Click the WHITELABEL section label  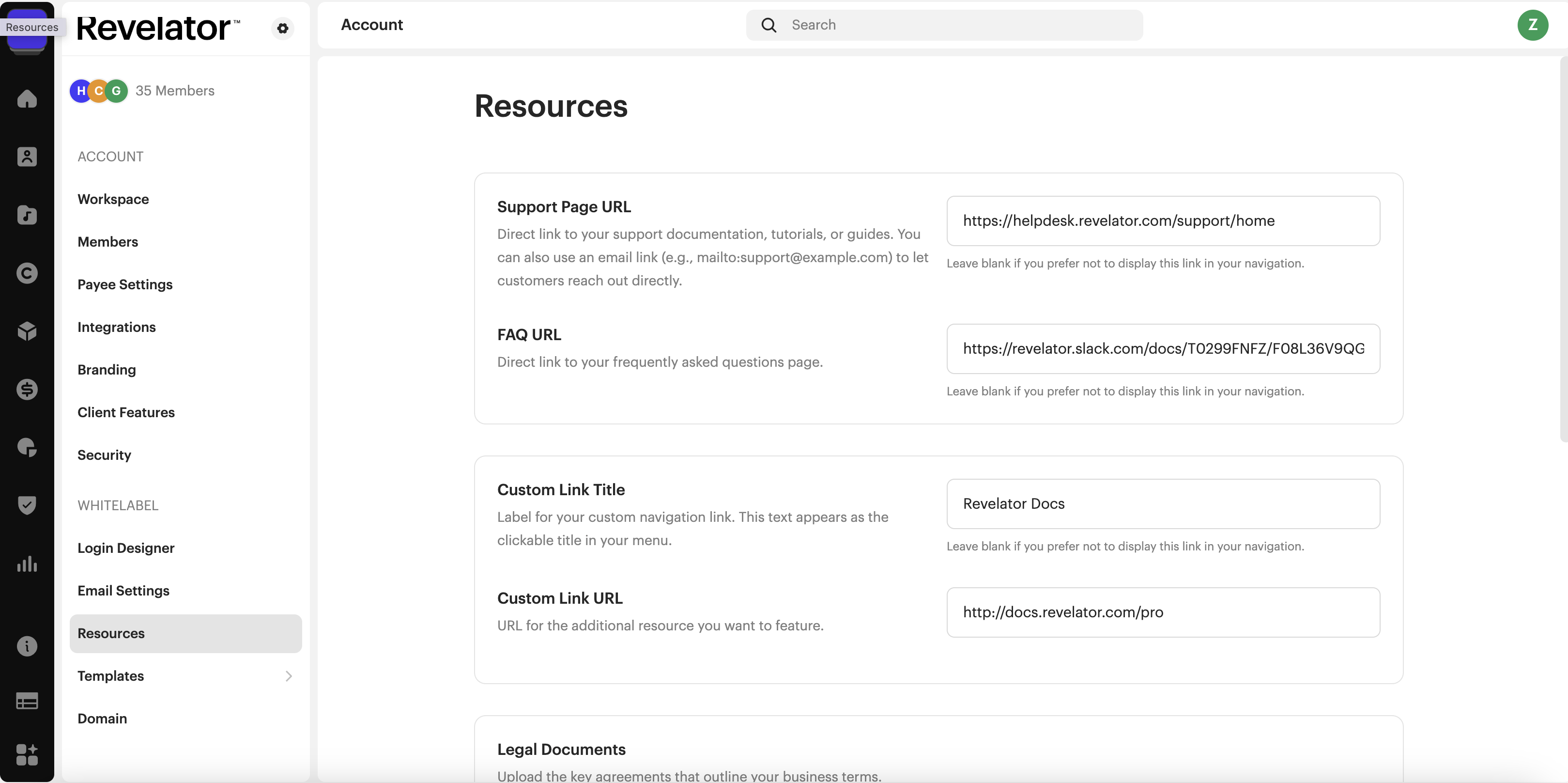pyautogui.click(x=118, y=505)
